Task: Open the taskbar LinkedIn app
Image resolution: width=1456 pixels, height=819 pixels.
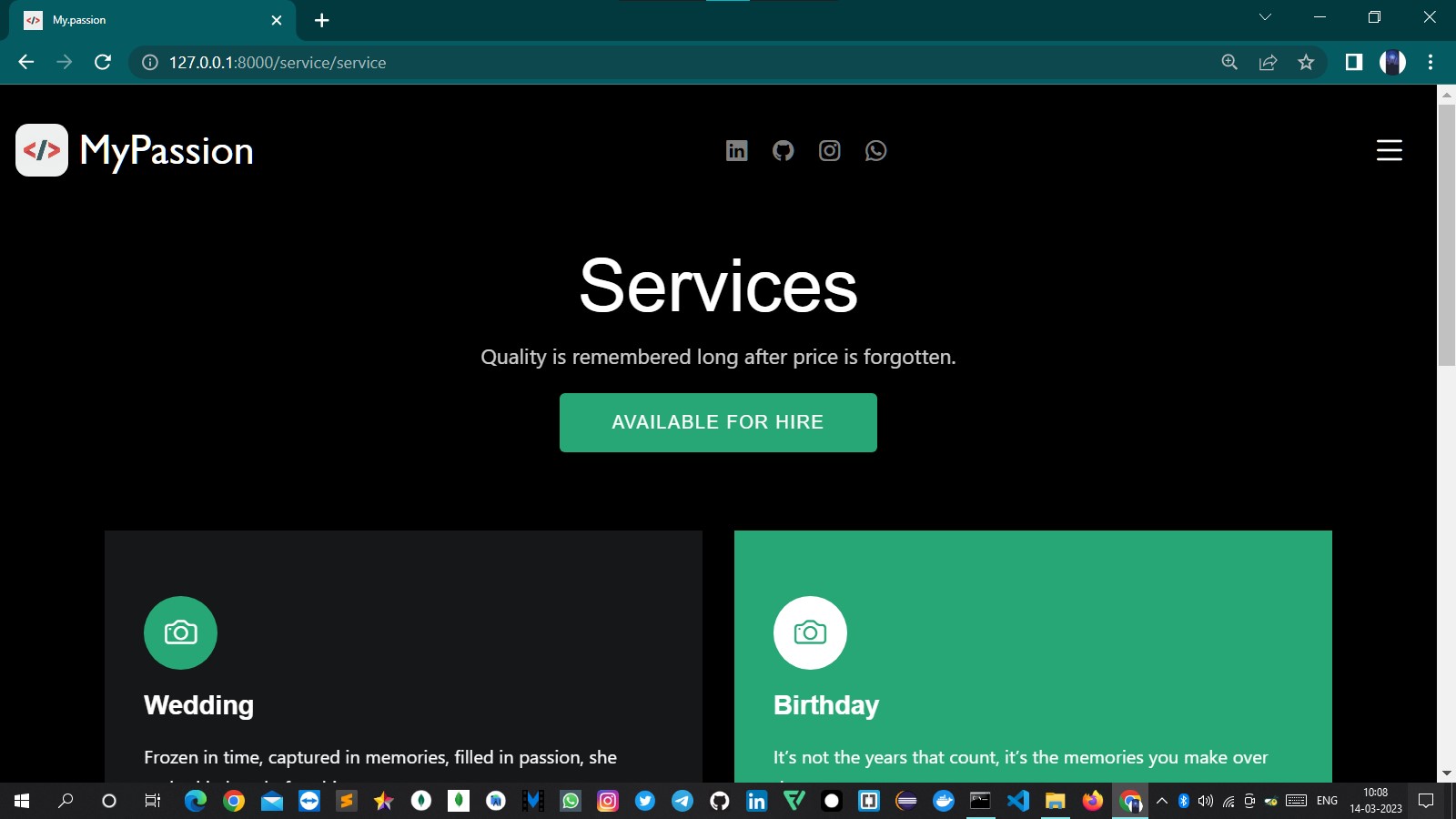Action: click(x=757, y=801)
